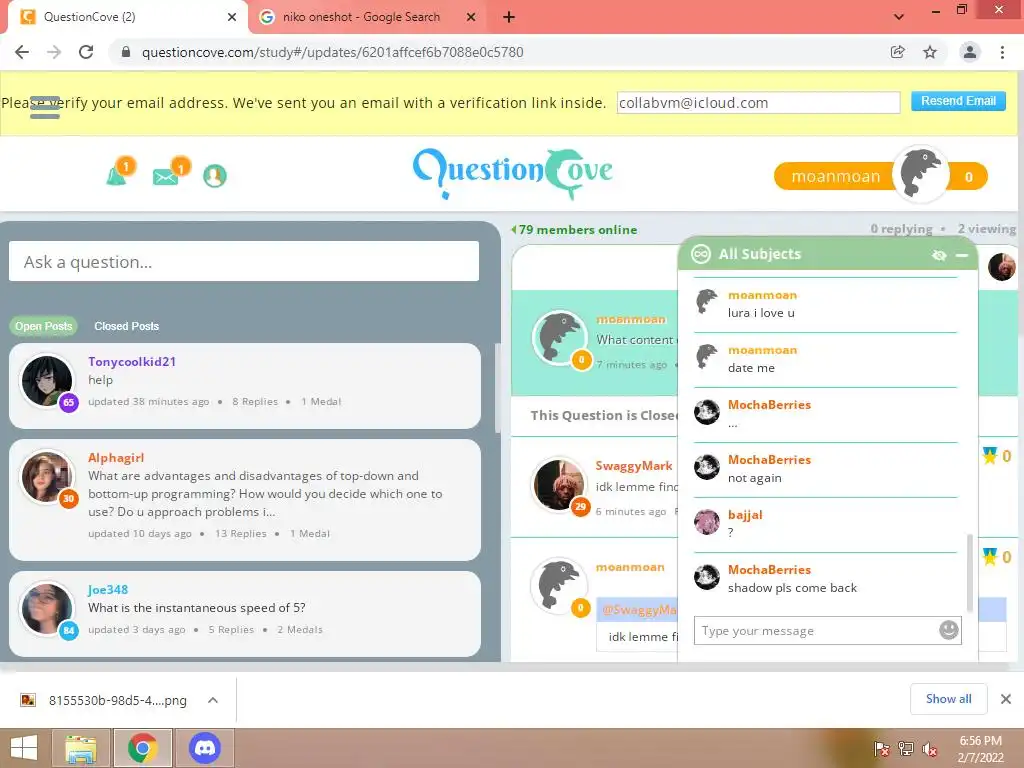Click the Action Center flag icon
Image resolution: width=1024 pixels, height=768 pixels.
(x=882, y=749)
